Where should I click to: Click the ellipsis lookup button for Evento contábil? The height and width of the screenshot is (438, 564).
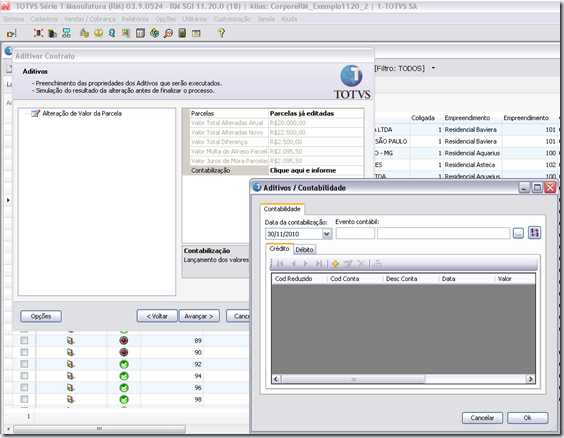point(518,233)
